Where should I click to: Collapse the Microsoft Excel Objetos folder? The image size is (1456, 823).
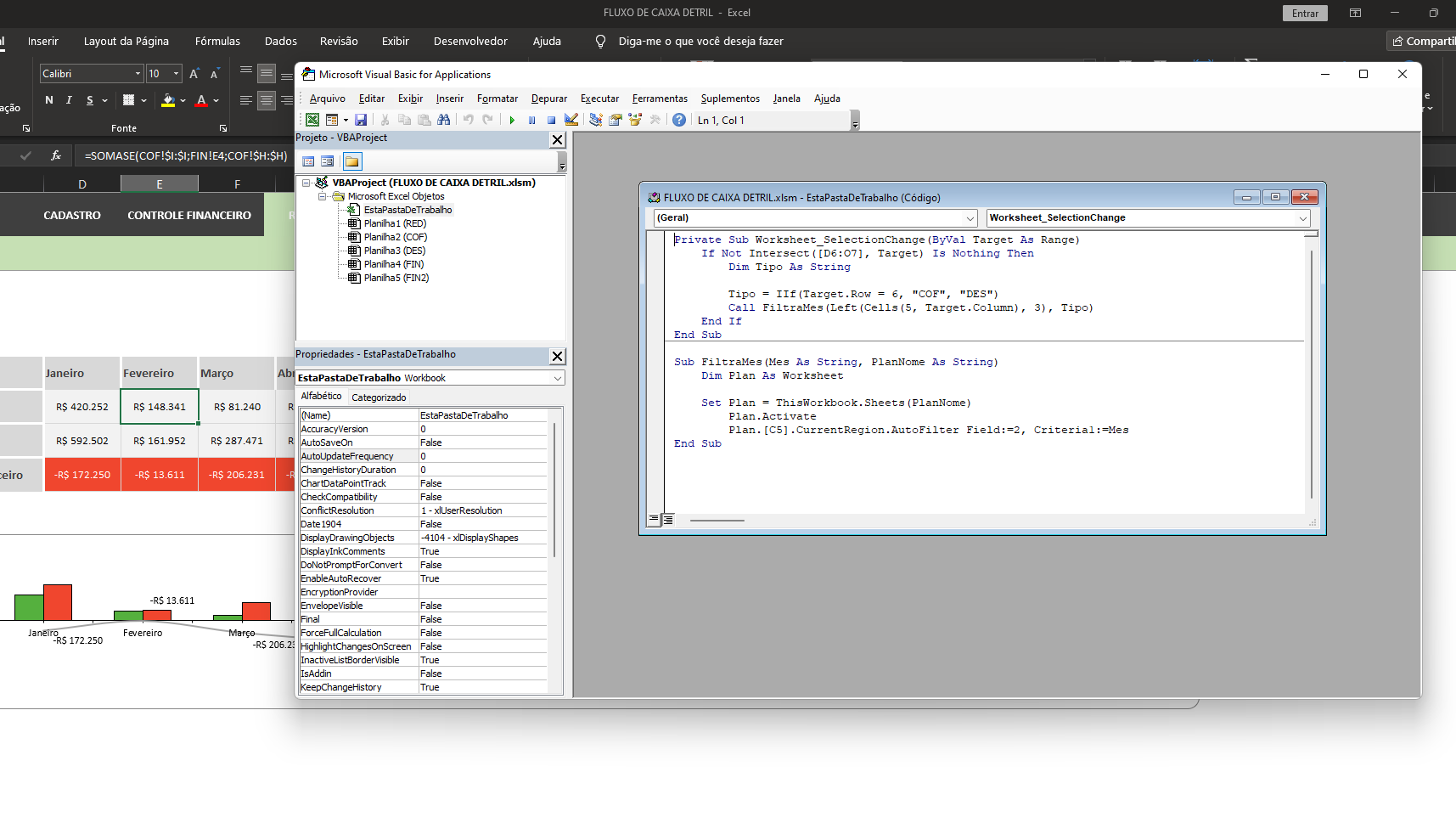pyautogui.click(x=322, y=196)
